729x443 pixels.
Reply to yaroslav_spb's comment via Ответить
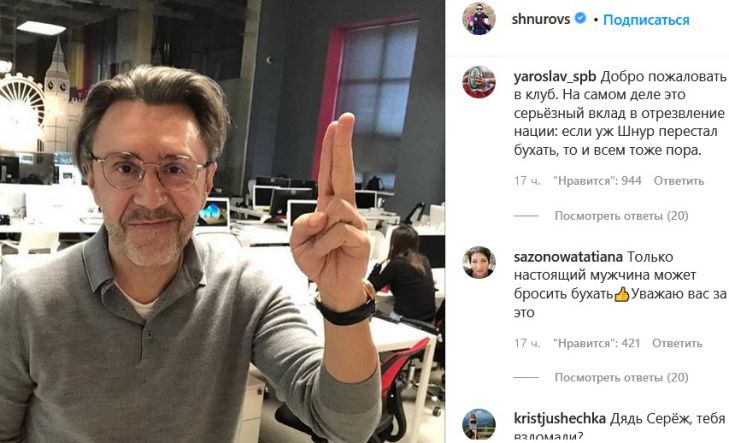[x=679, y=181]
